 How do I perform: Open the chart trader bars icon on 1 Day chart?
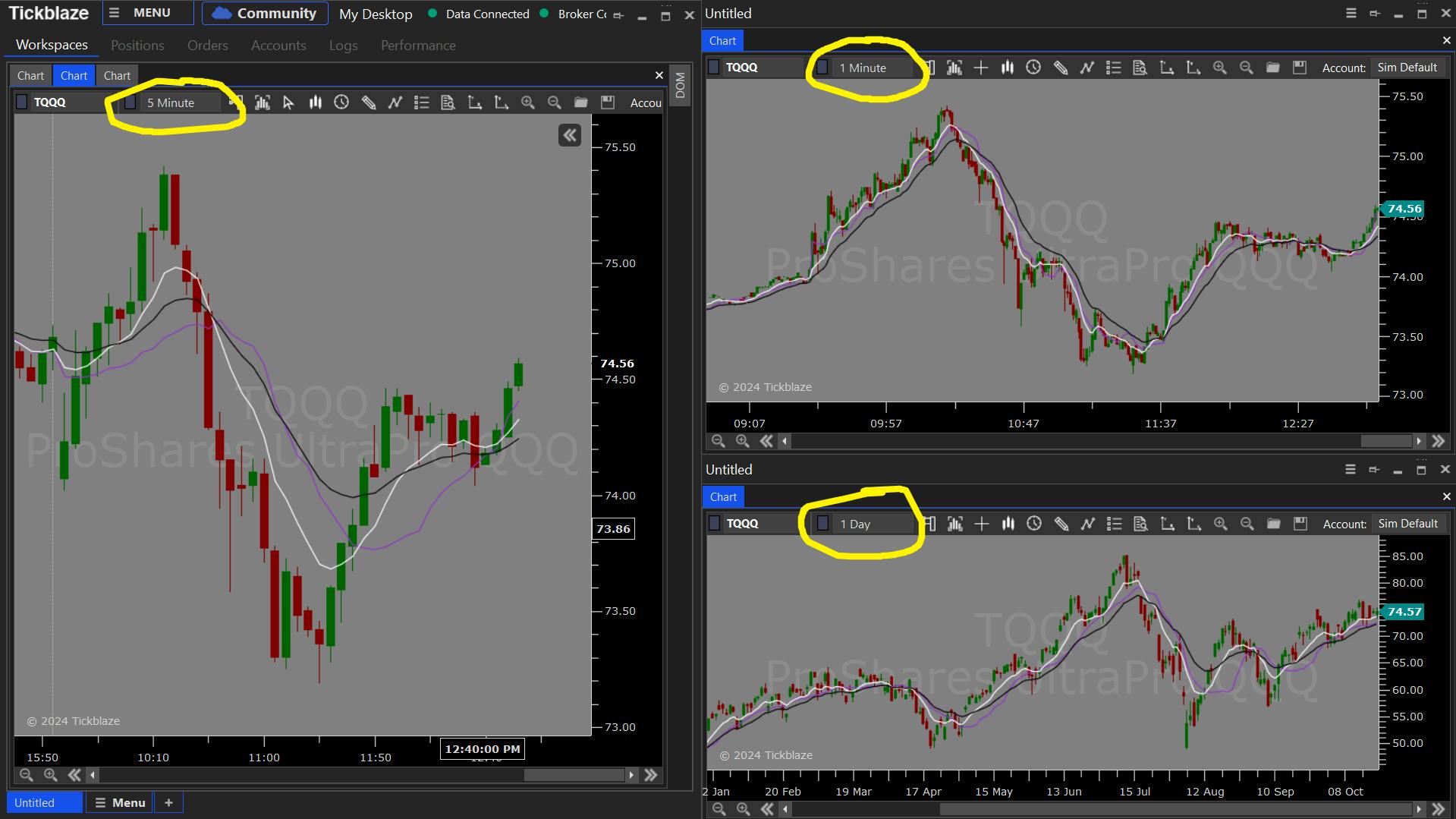955,524
